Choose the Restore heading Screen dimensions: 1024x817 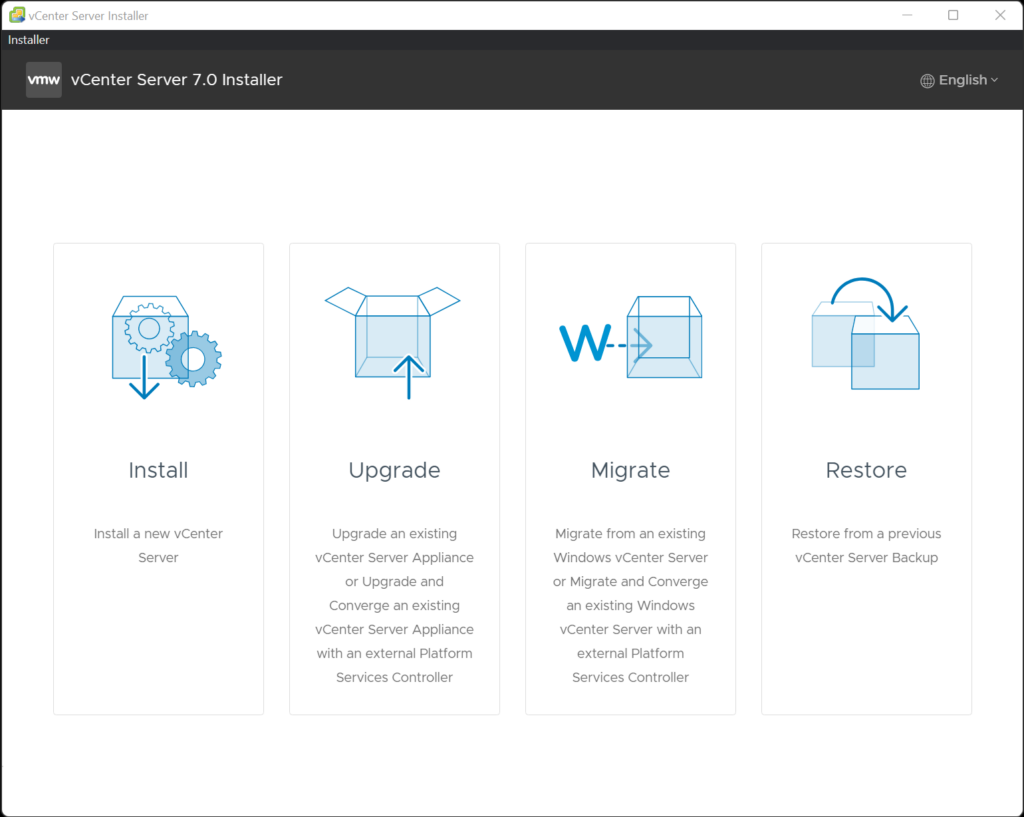(866, 470)
